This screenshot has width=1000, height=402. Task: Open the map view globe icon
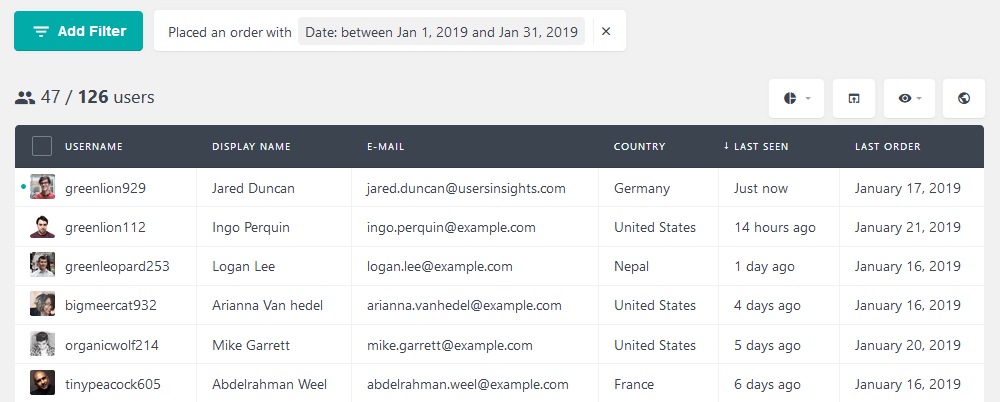coord(964,98)
